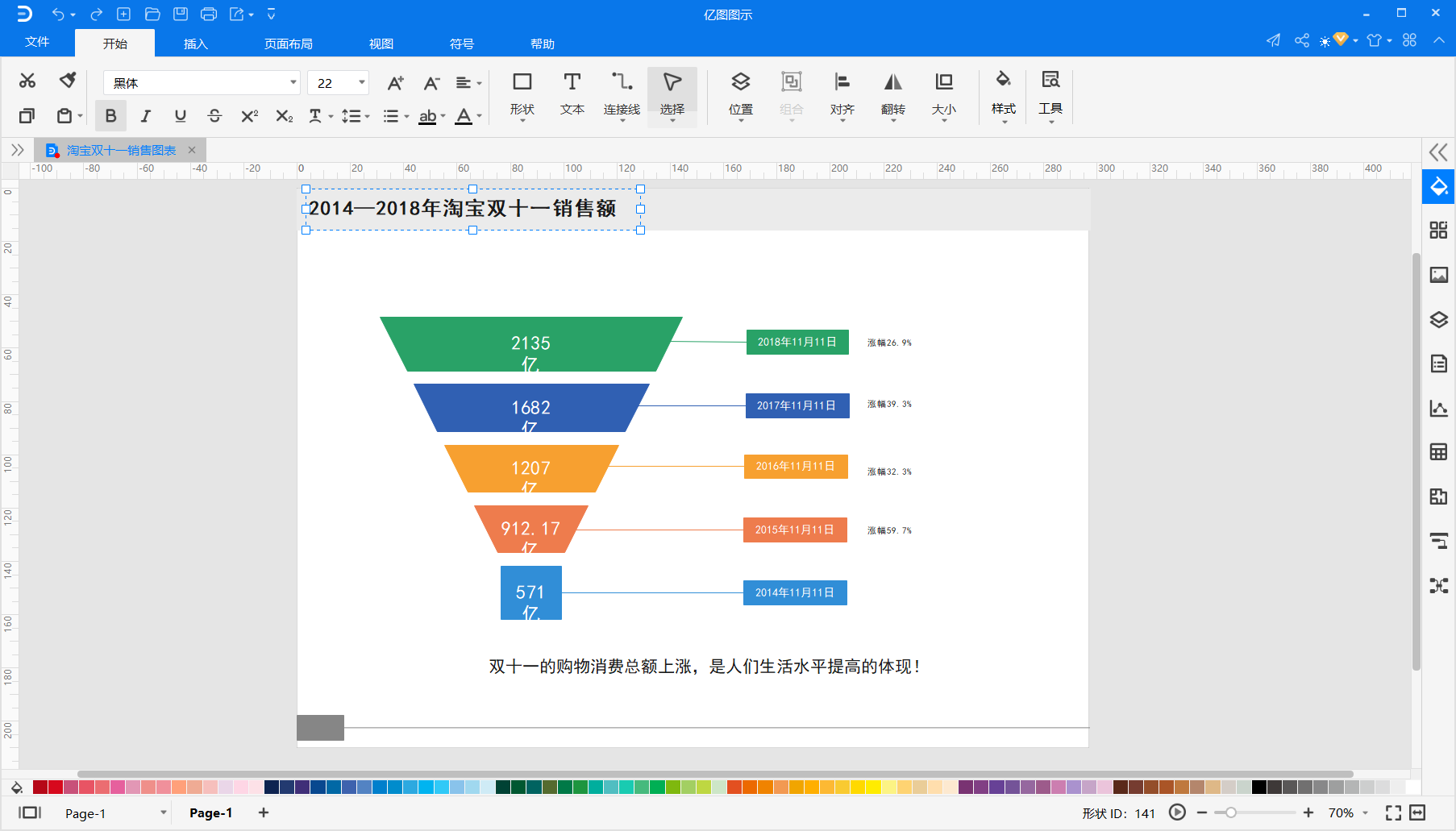Pick the black color swatch in palette

click(1258, 787)
